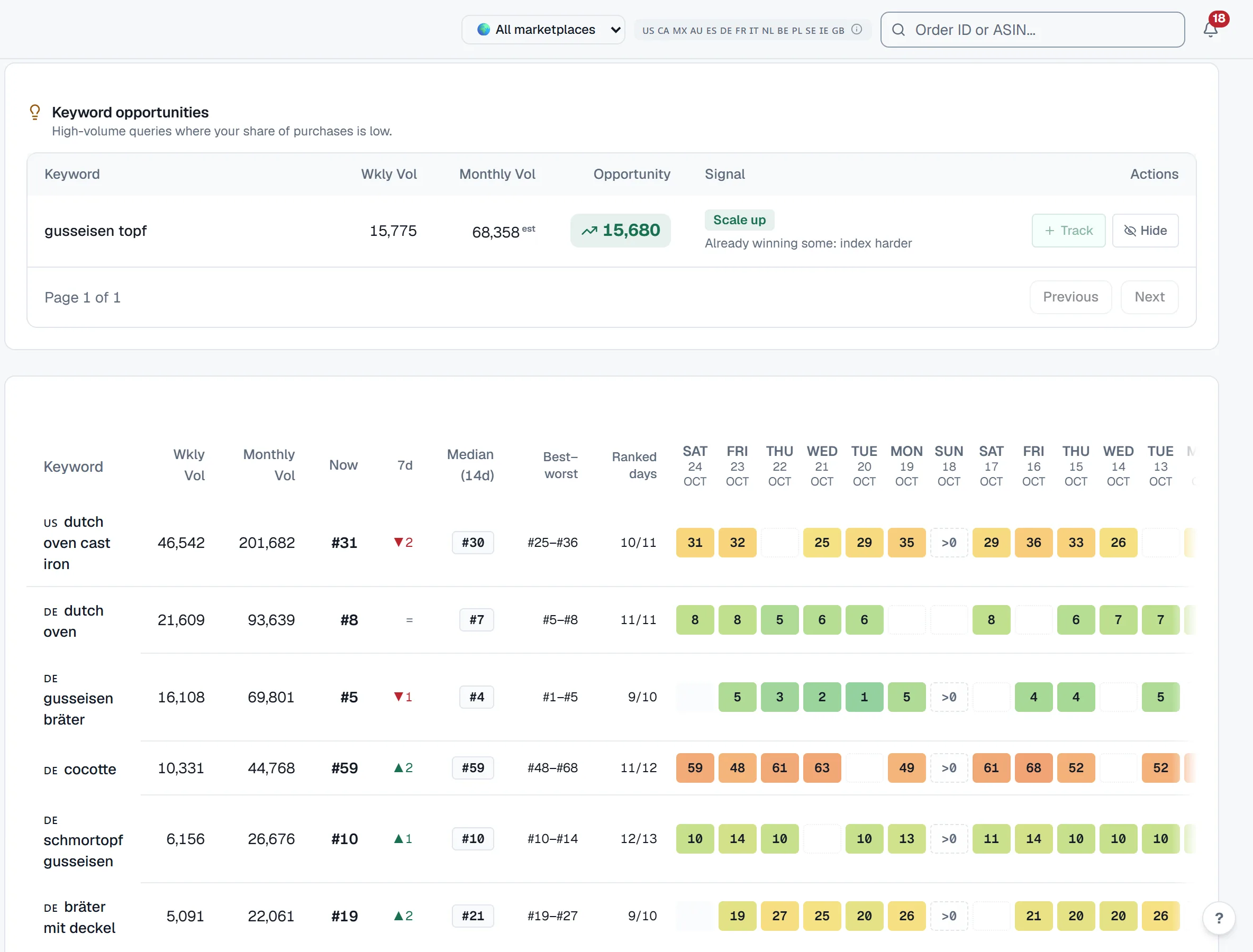
Task: Click the Ranked days column header
Action: click(x=634, y=465)
